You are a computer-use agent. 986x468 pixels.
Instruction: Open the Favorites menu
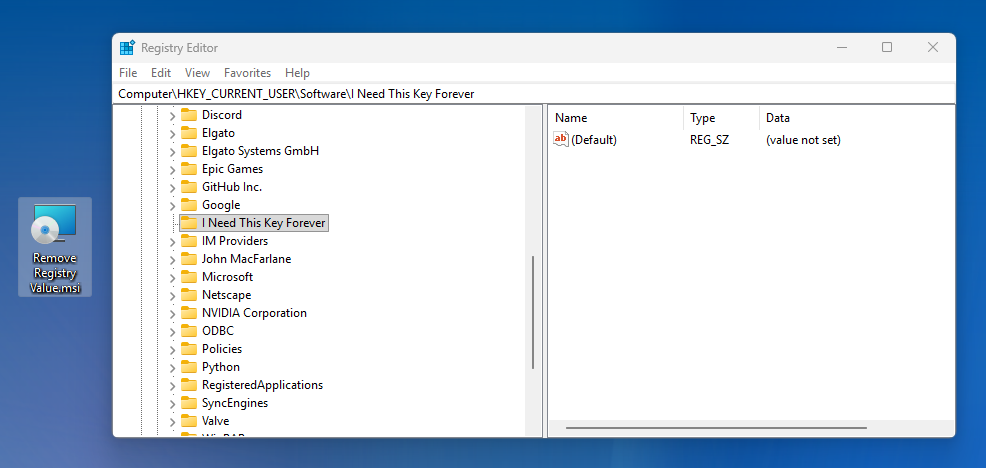click(247, 73)
